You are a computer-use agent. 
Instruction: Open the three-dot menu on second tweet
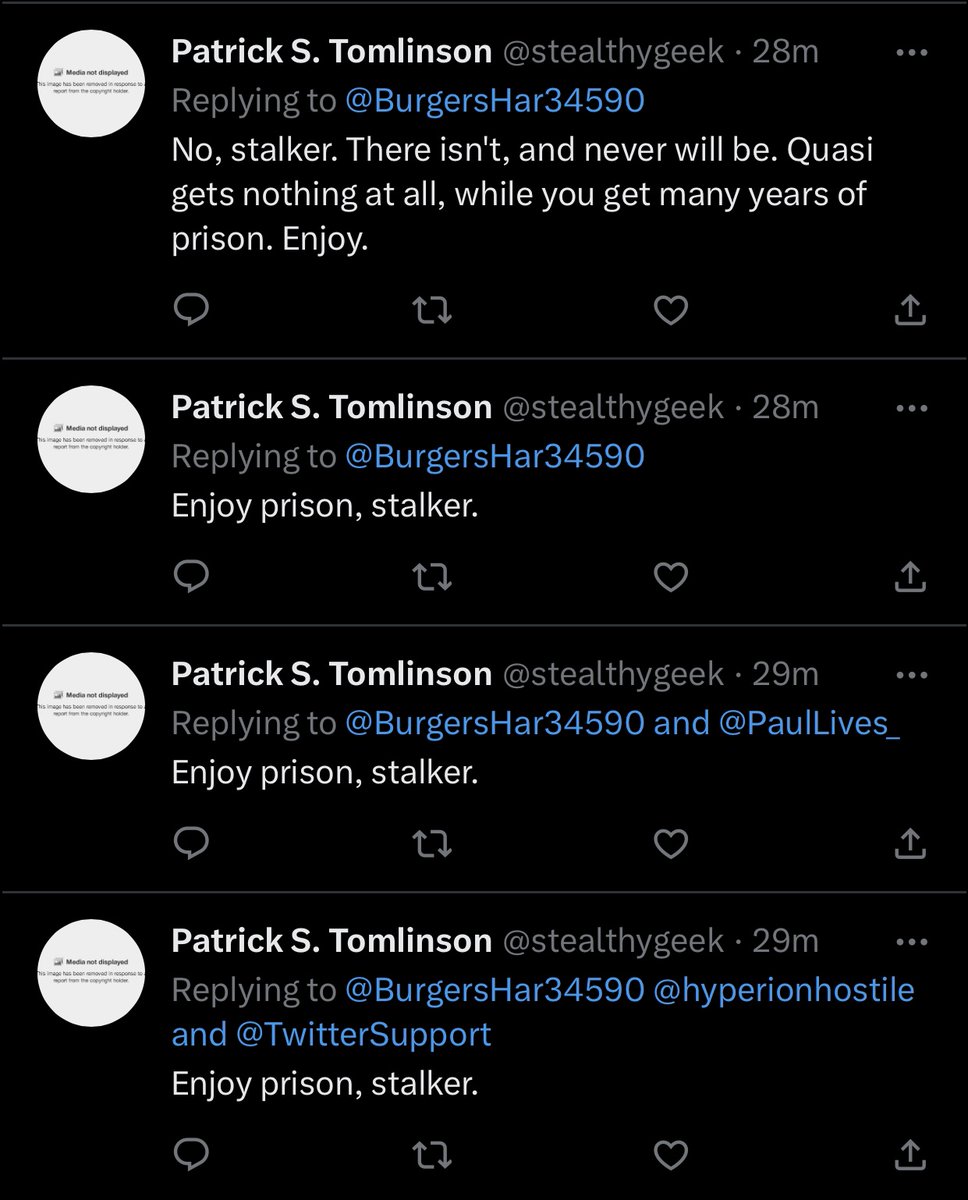(x=912, y=408)
